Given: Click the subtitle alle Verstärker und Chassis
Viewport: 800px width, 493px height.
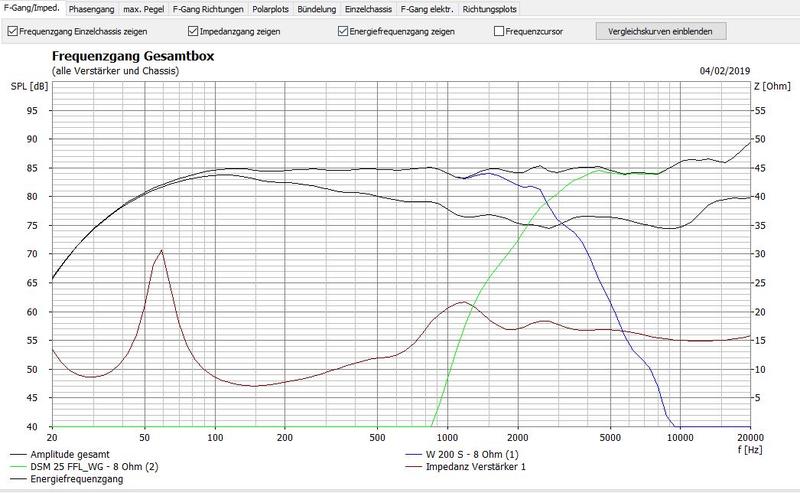Looking at the screenshot, I should (x=115, y=71).
